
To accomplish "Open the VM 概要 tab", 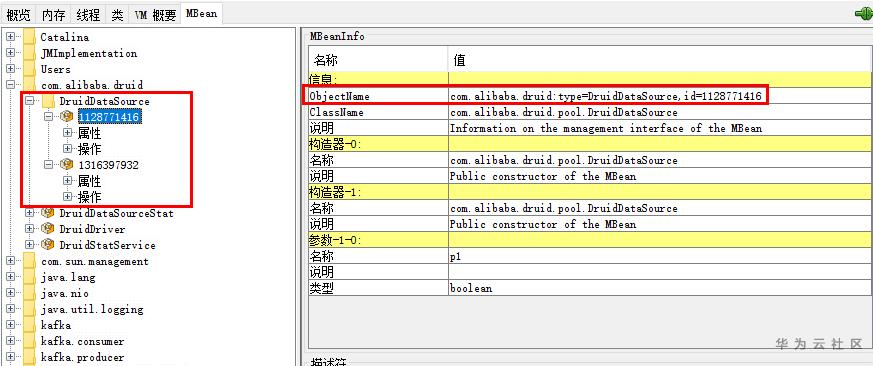I will [x=155, y=15].
